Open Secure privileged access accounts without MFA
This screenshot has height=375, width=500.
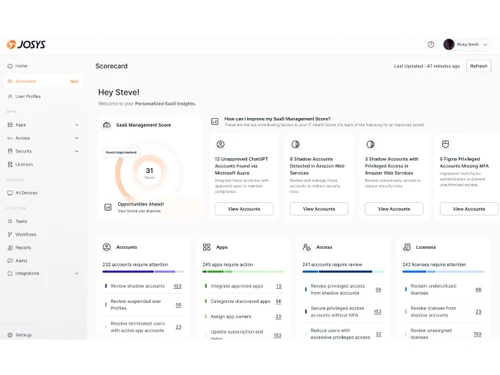tap(343, 312)
